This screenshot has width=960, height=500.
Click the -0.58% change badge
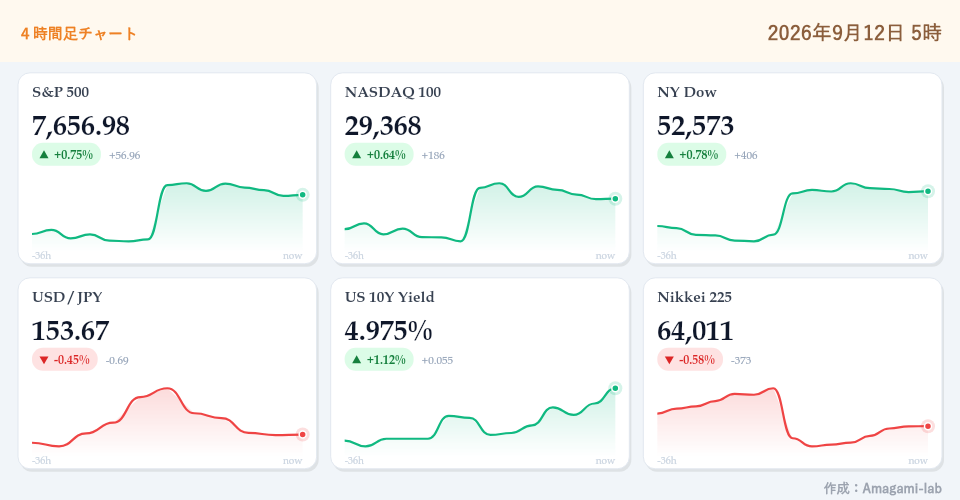tap(690, 360)
